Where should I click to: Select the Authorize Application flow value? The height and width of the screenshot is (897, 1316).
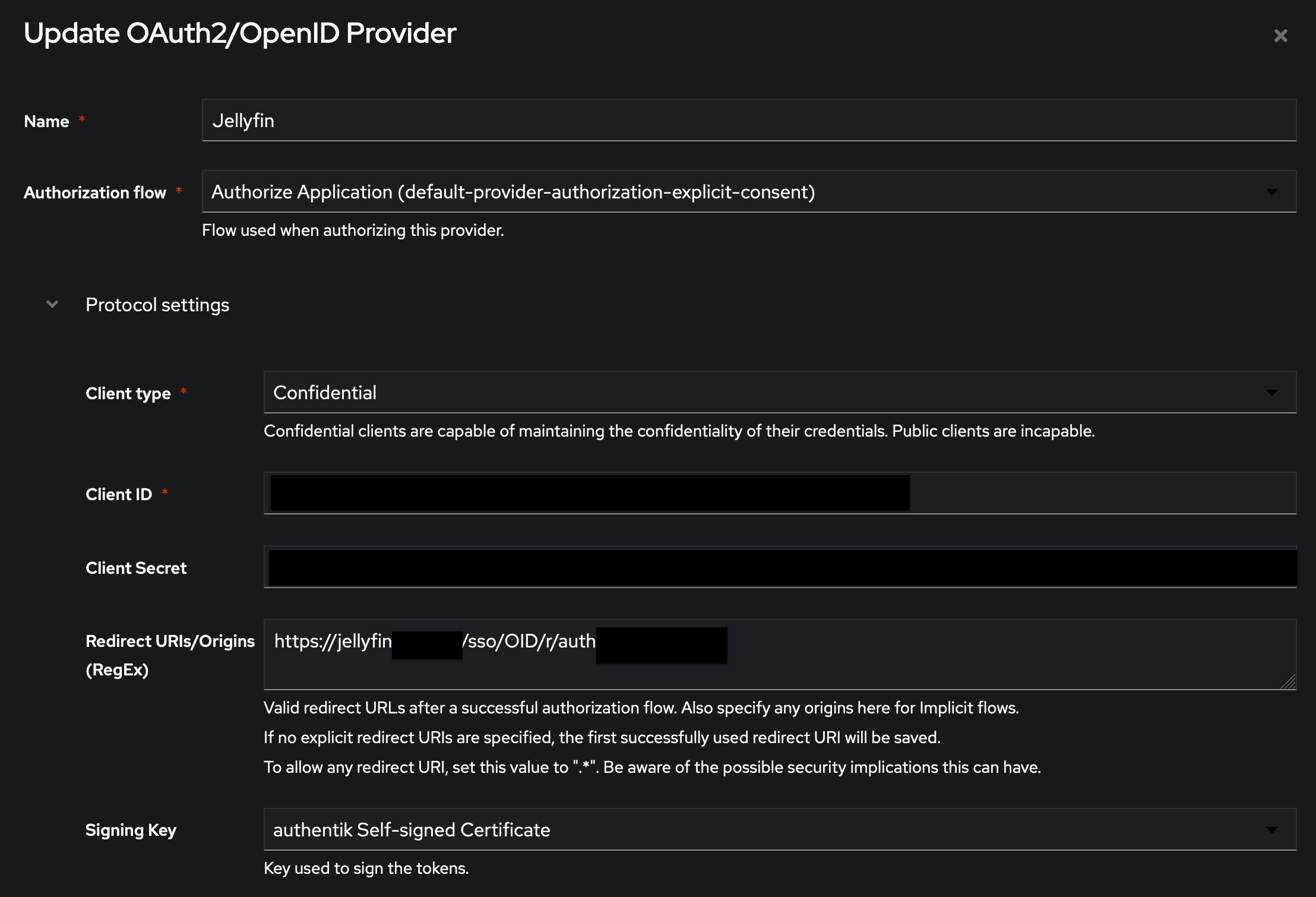pos(514,192)
